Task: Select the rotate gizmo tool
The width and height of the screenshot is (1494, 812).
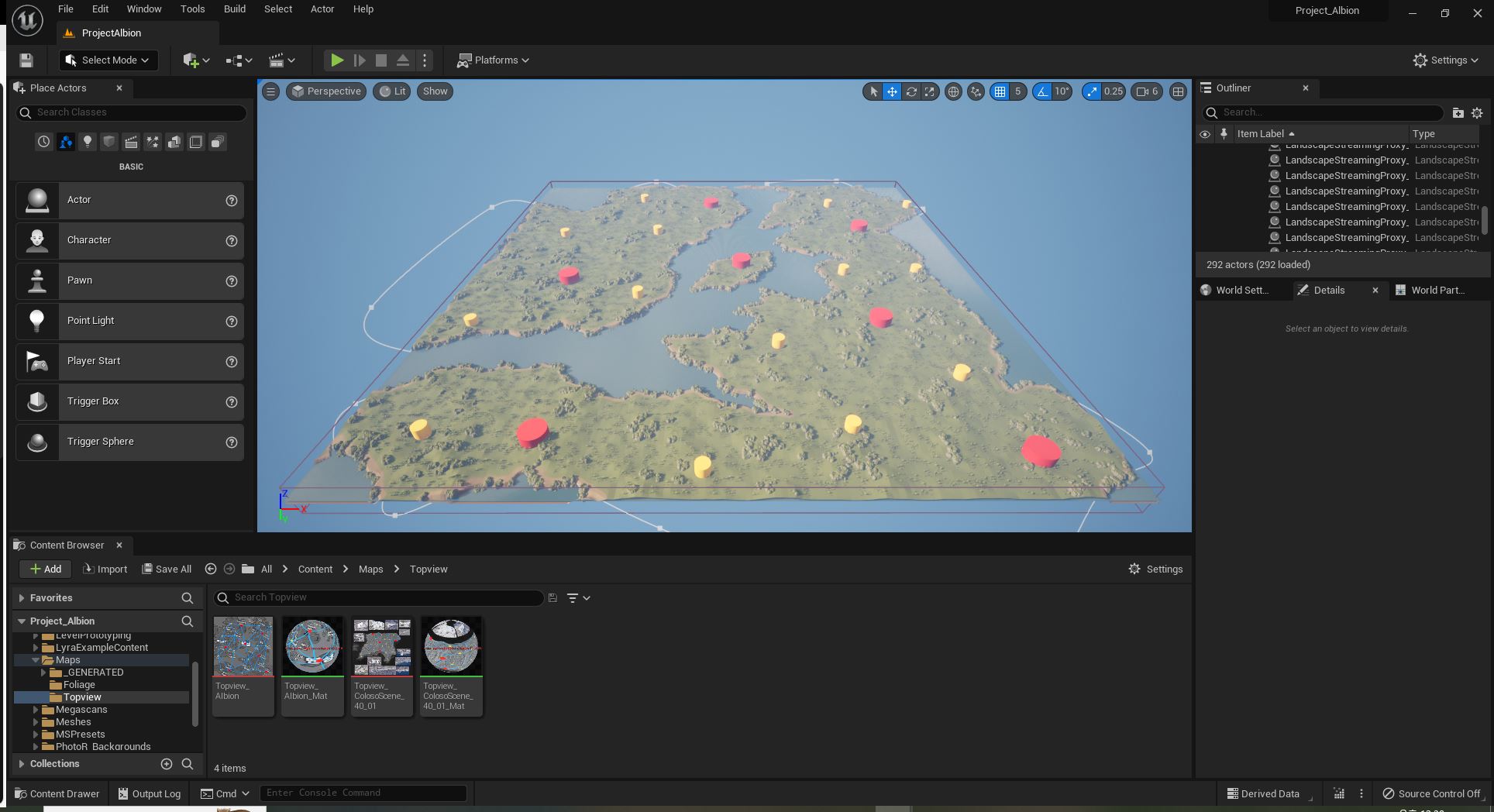Action: 911,91
